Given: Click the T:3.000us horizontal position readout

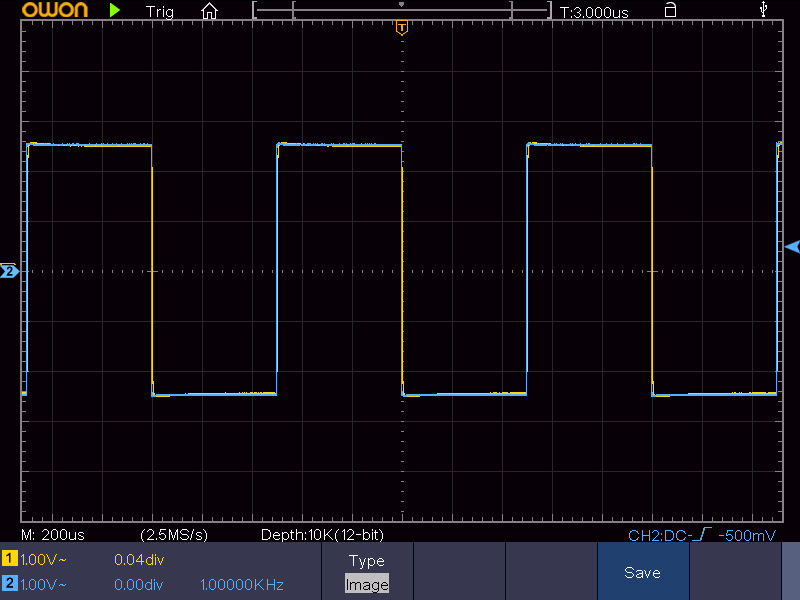Looking at the screenshot, I should (x=594, y=12).
